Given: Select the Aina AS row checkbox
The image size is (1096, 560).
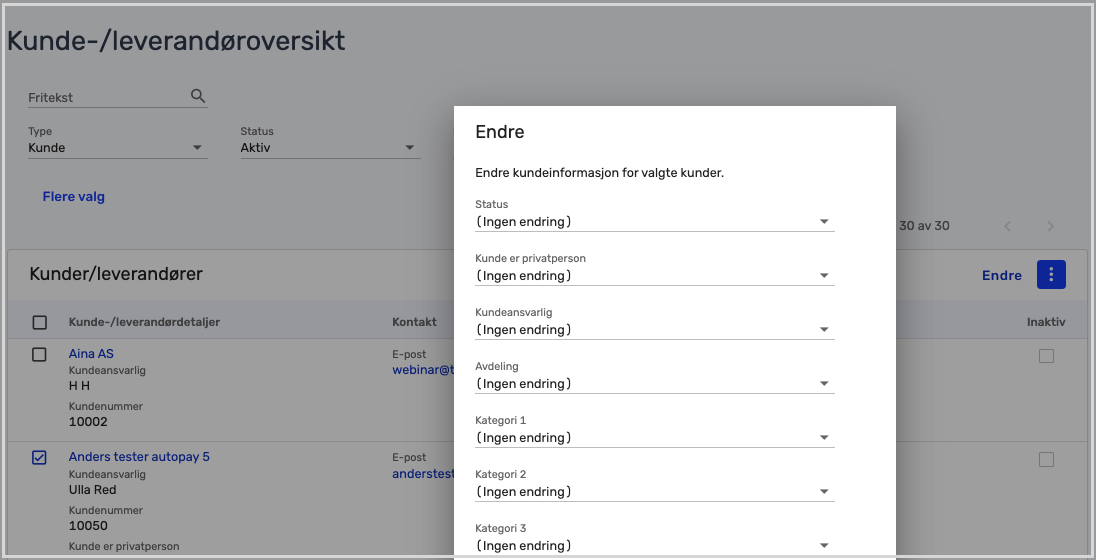Looking at the screenshot, I should pyautogui.click(x=39, y=354).
